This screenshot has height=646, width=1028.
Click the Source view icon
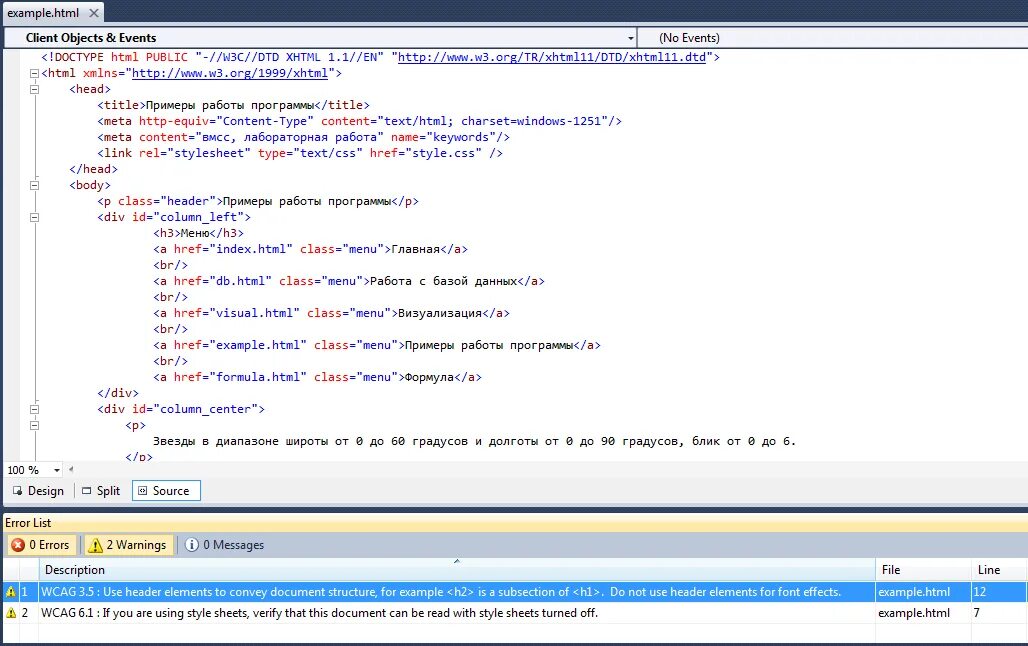(x=142, y=491)
